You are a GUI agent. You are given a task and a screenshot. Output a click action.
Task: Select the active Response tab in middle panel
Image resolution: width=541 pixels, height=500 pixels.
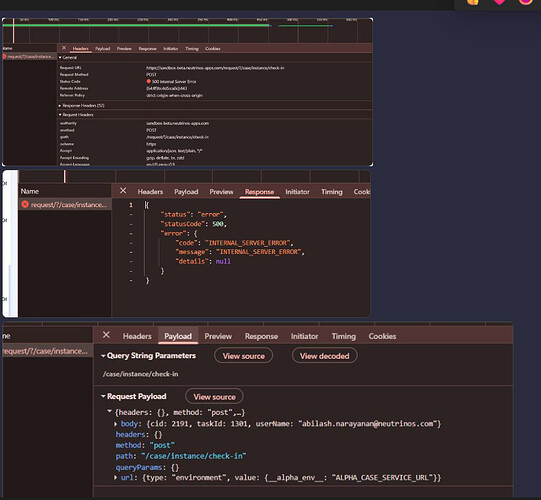[259, 192]
